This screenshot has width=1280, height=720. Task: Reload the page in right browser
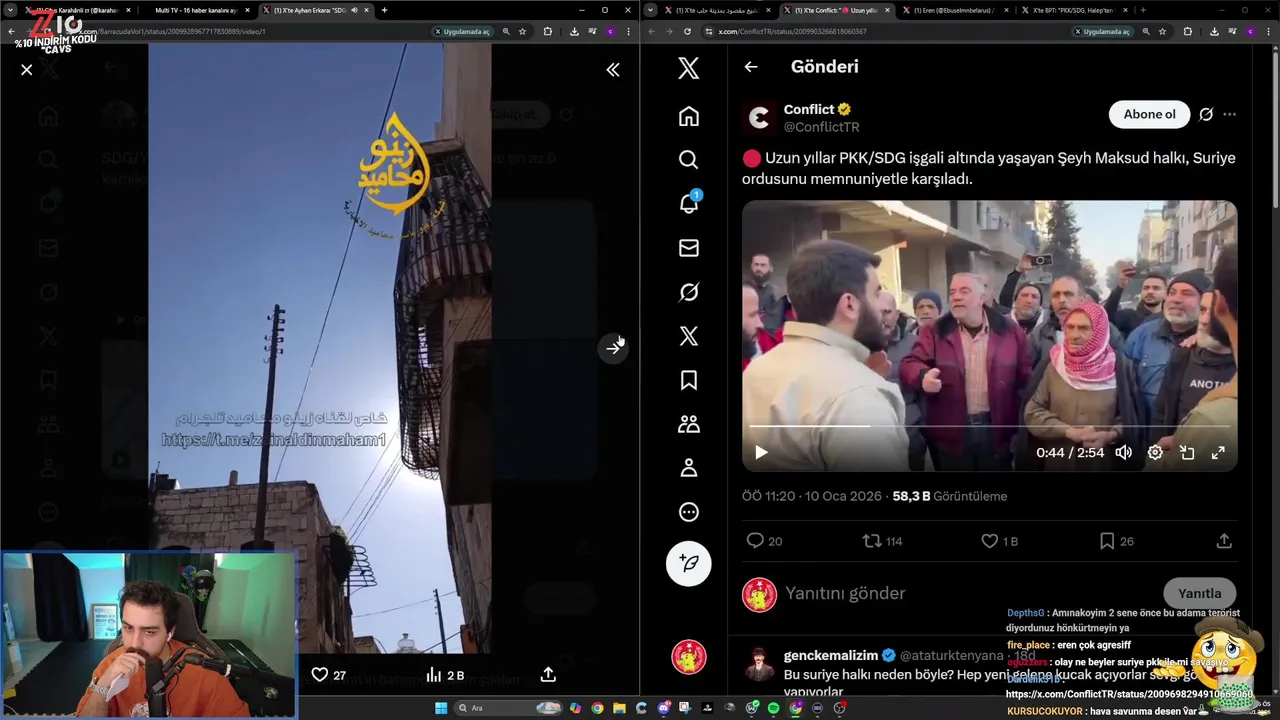687,31
